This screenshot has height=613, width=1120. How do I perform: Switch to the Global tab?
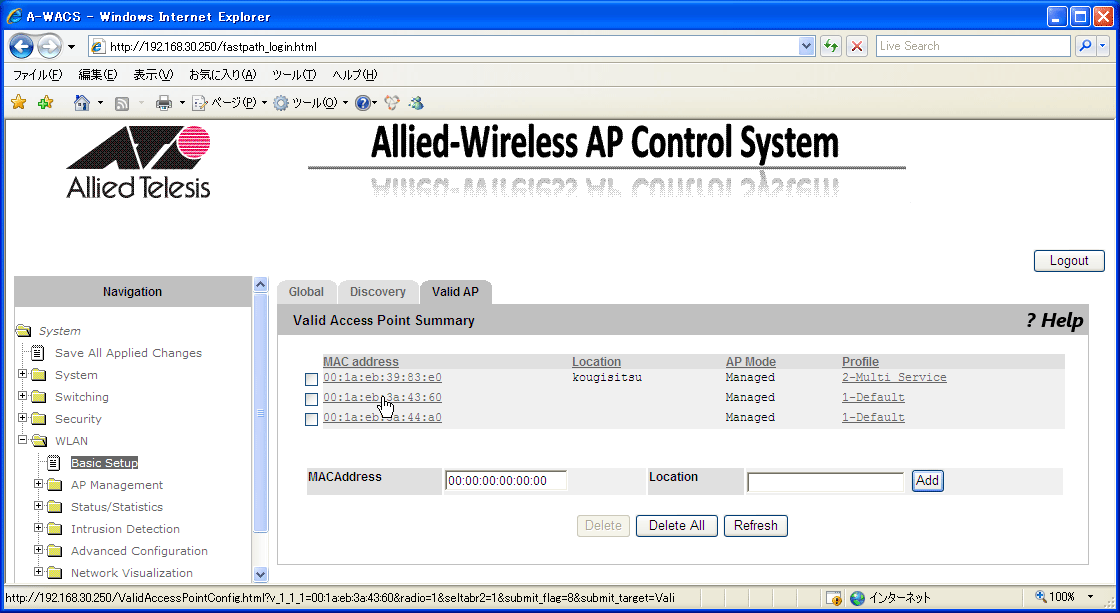[x=306, y=291]
